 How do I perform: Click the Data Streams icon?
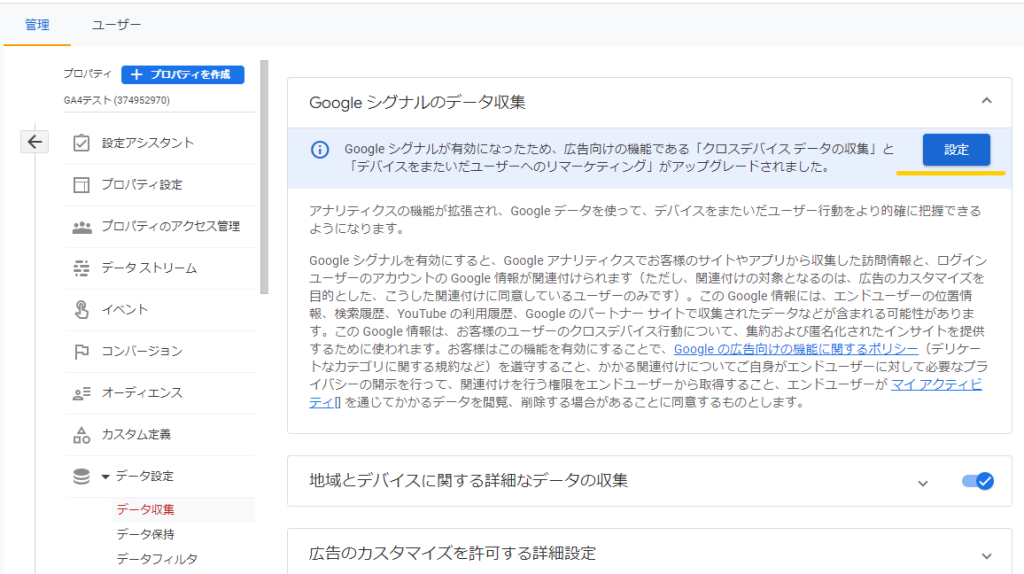81,268
